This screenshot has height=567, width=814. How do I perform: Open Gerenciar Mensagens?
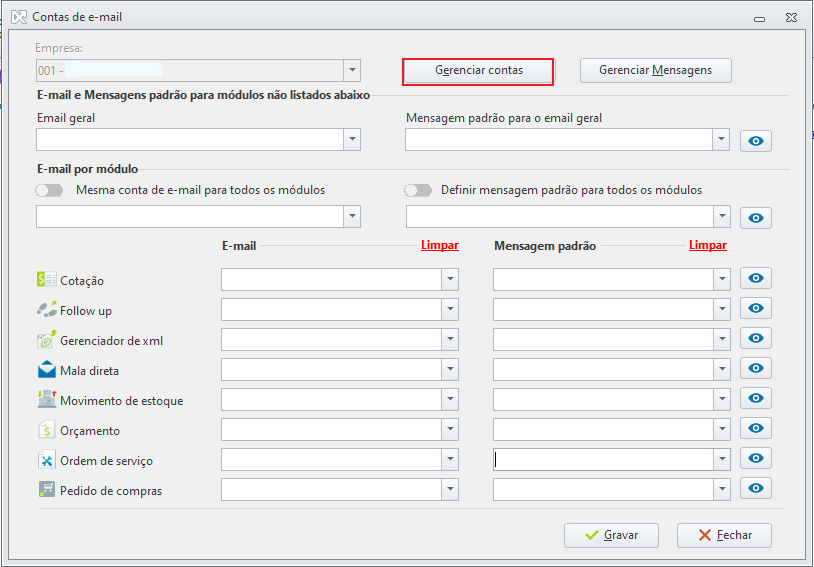(x=655, y=71)
